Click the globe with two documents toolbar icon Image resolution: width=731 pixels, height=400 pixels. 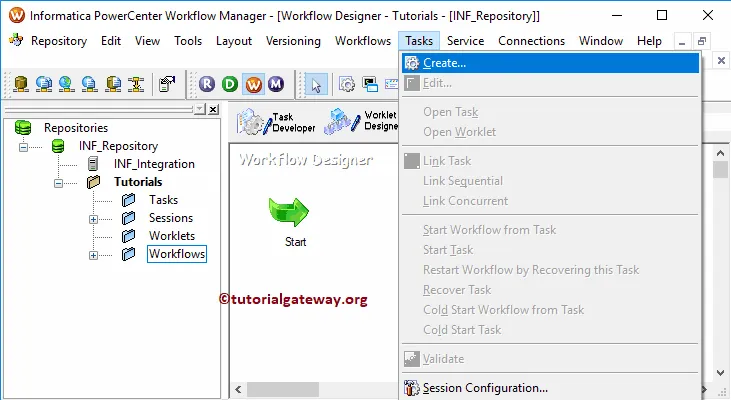point(44,84)
